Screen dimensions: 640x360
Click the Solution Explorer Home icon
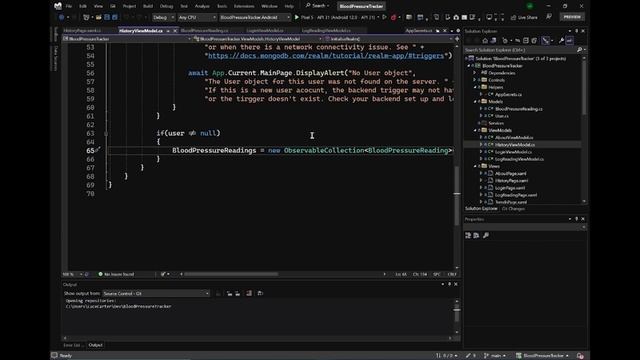(485, 40)
